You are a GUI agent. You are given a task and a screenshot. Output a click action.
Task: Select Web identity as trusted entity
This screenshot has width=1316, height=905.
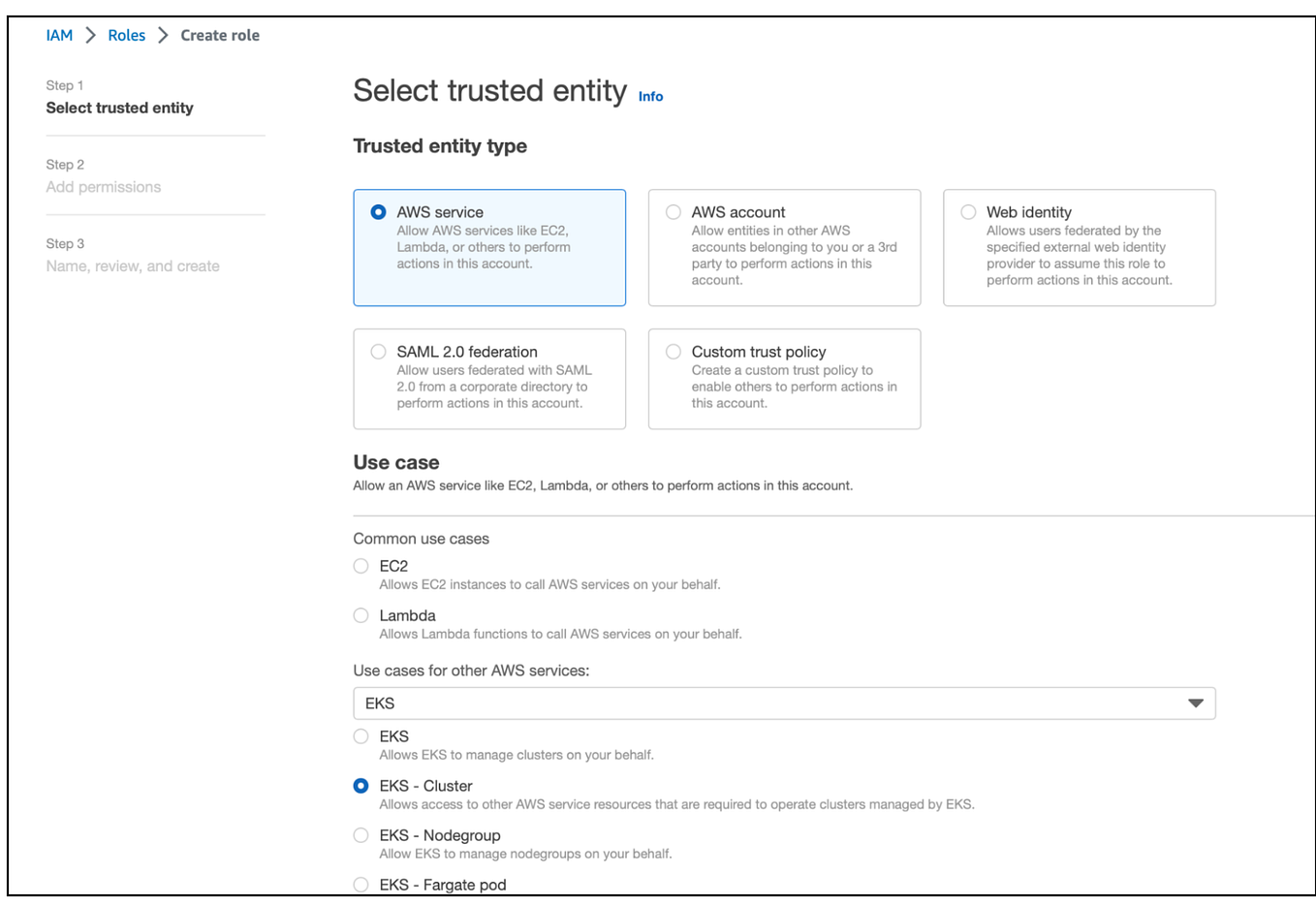pyautogui.click(x=968, y=212)
